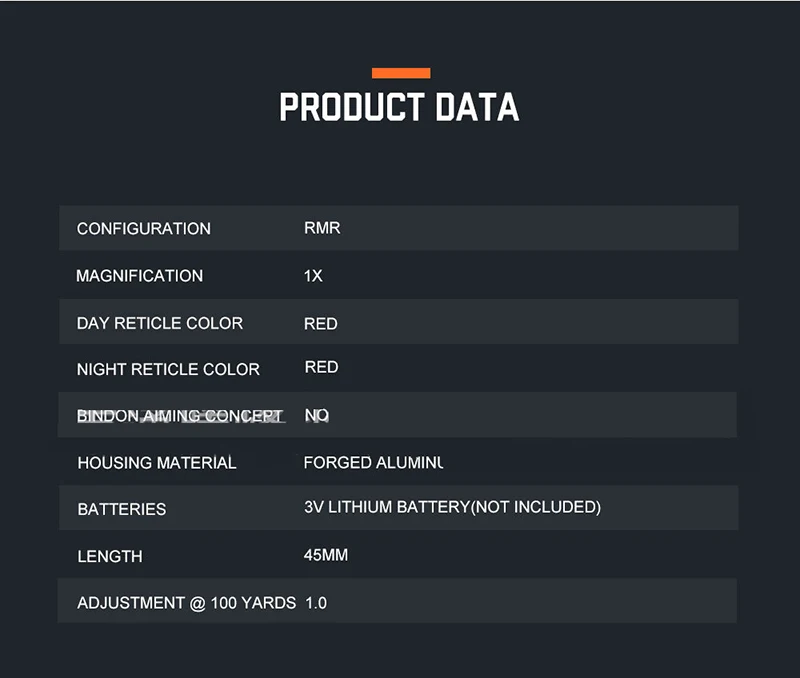Viewport: 800px width, 678px height.
Task: Select the LENGTH label
Action: click(110, 557)
